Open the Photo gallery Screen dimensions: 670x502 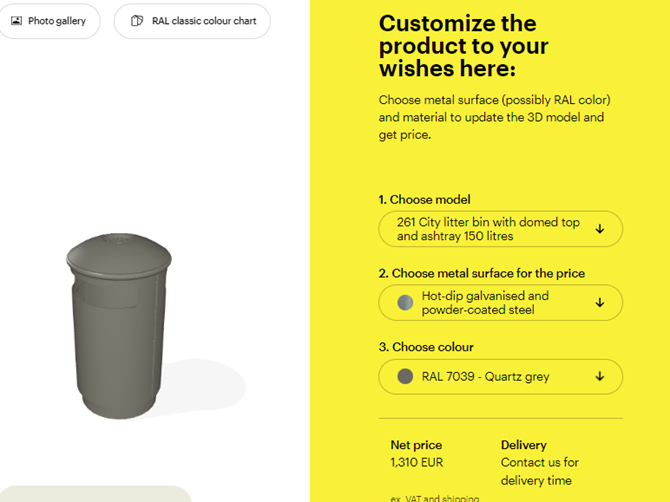[x=49, y=21]
